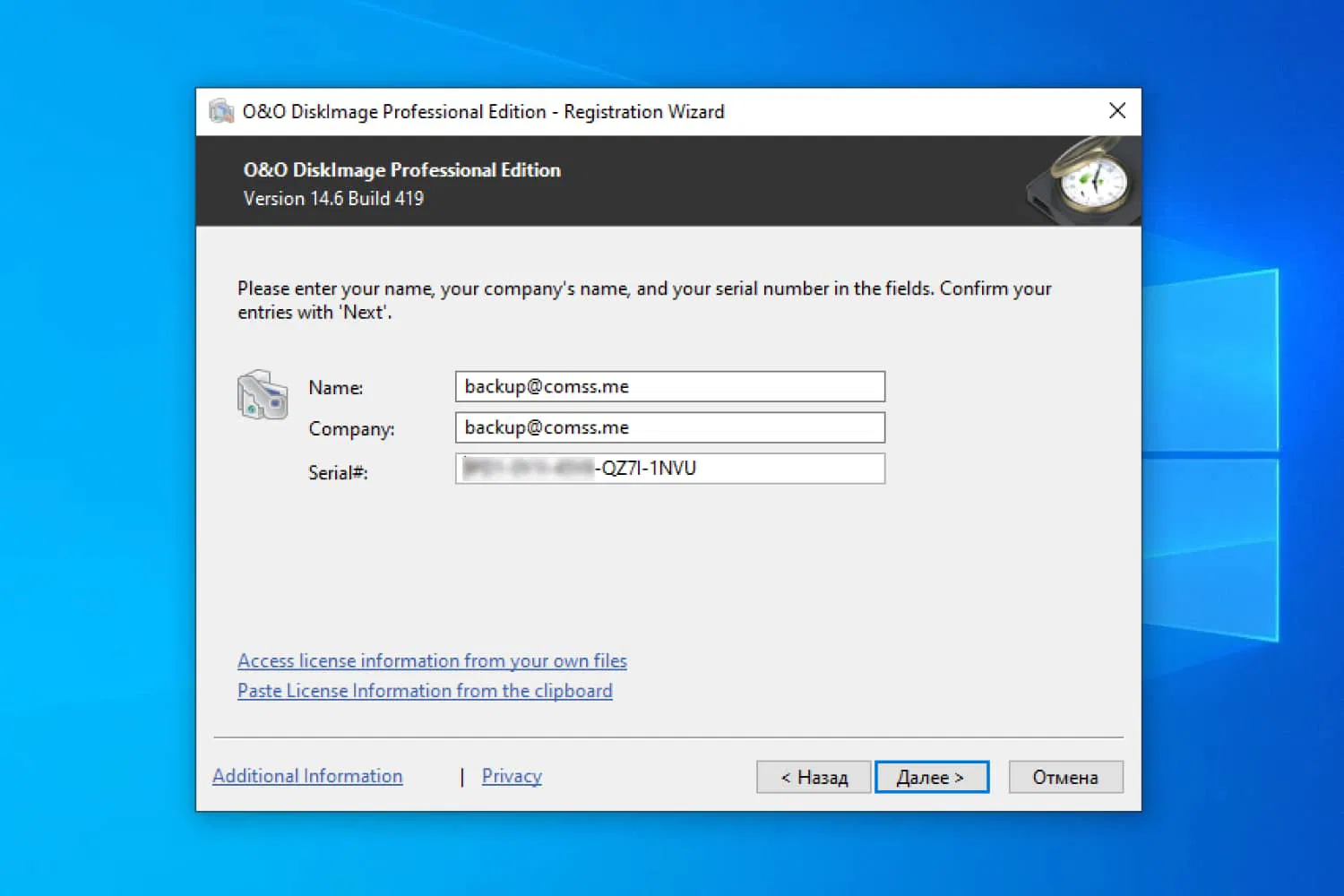Click the Name: label
This screenshot has height=896, width=1344.
[336, 388]
